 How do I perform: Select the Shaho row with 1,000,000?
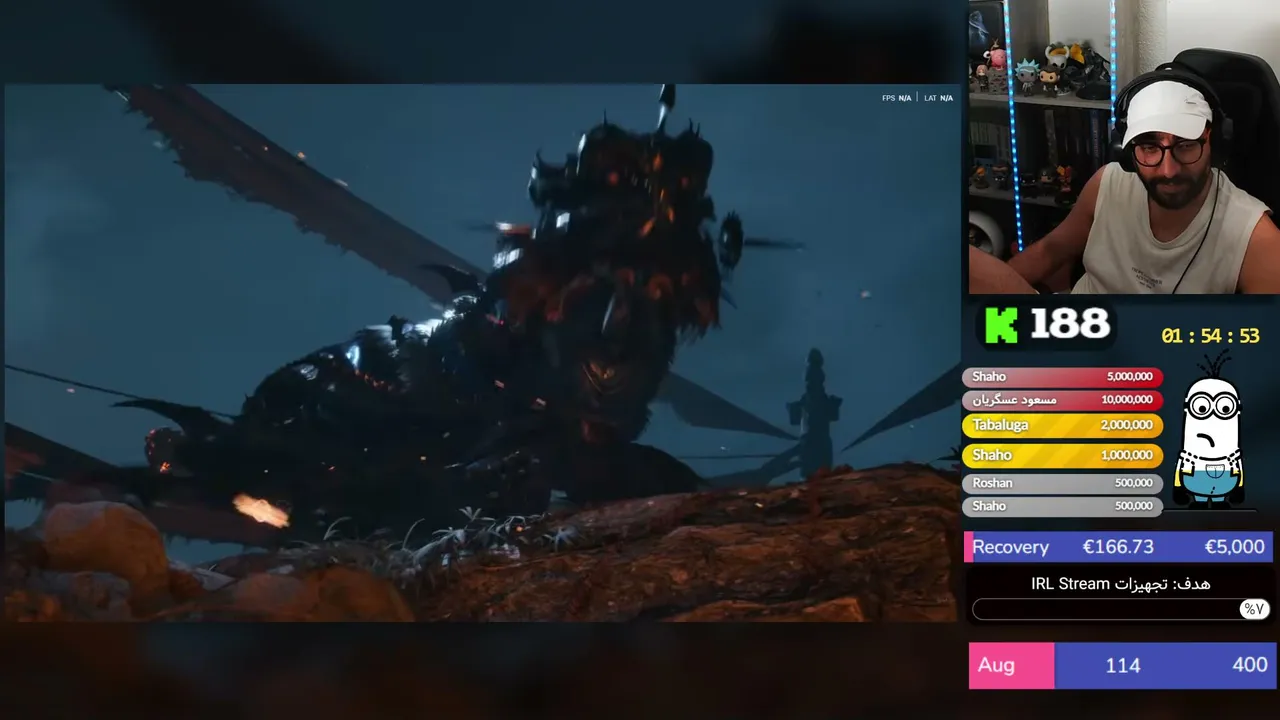(x=1062, y=455)
